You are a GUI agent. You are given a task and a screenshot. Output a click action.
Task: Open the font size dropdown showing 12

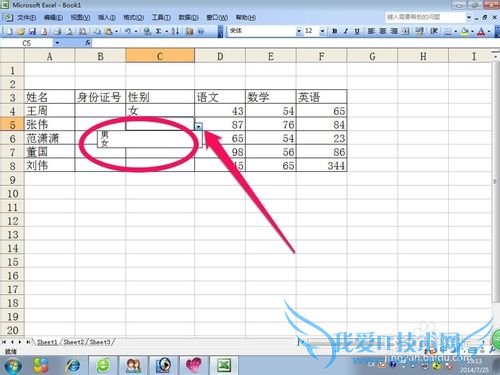pyautogui.click(x=322, y=31)
